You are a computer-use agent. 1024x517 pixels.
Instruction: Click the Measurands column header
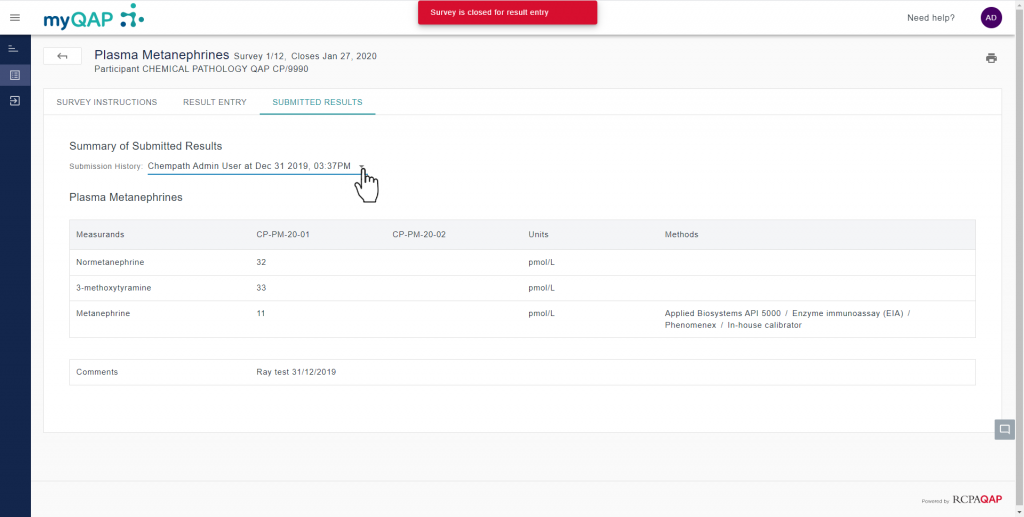coord(100,234)
